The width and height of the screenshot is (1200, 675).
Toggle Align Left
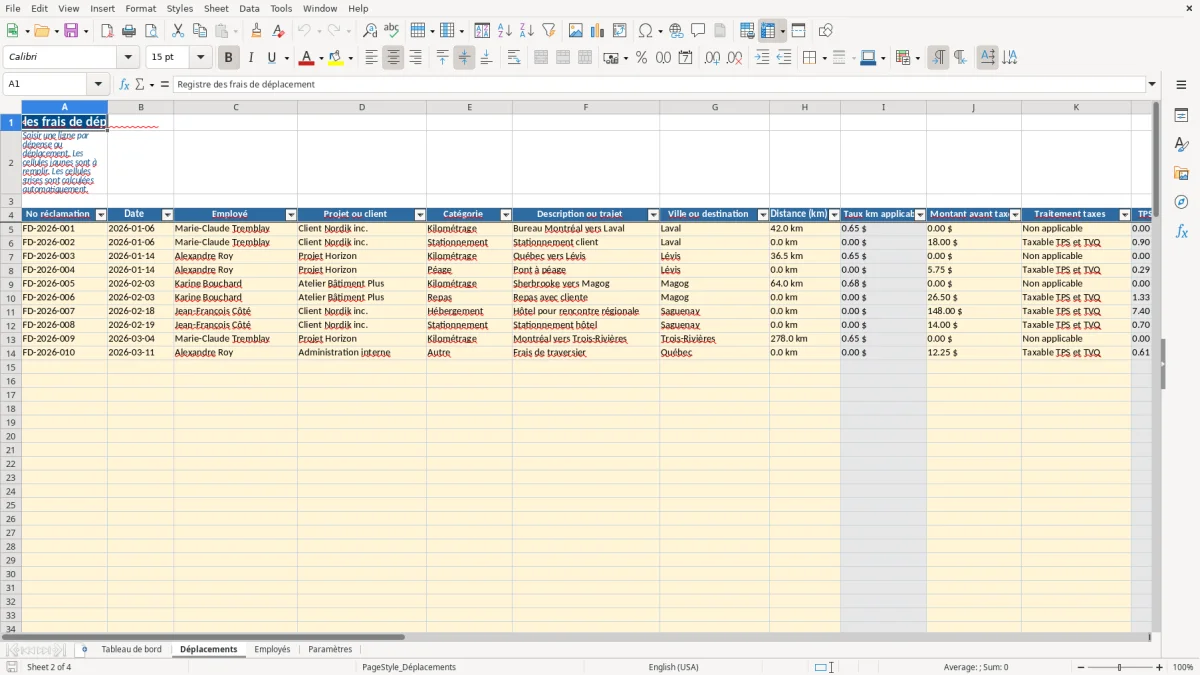tap(371, 58)
